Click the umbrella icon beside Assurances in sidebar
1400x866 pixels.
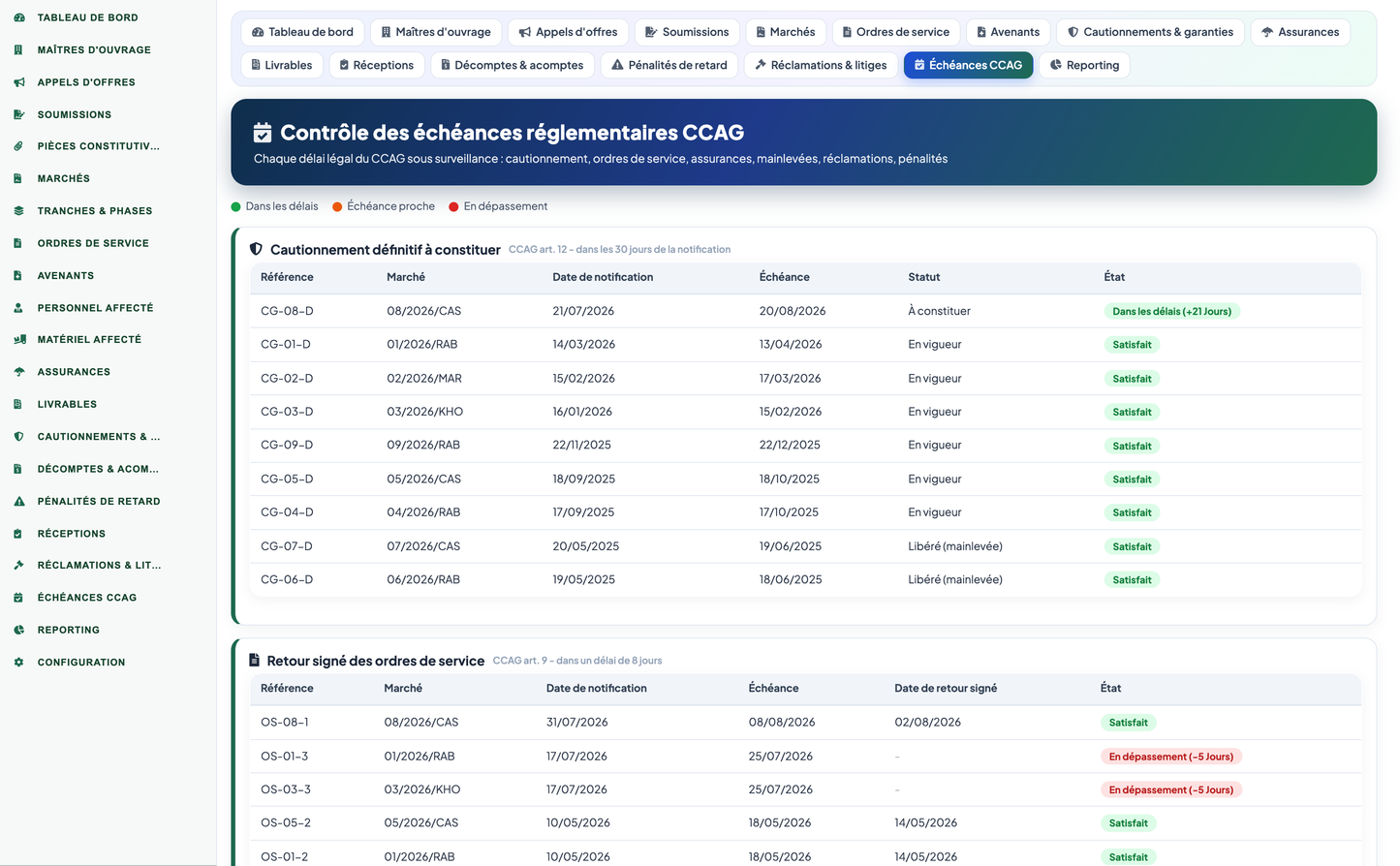coord(18,372)
